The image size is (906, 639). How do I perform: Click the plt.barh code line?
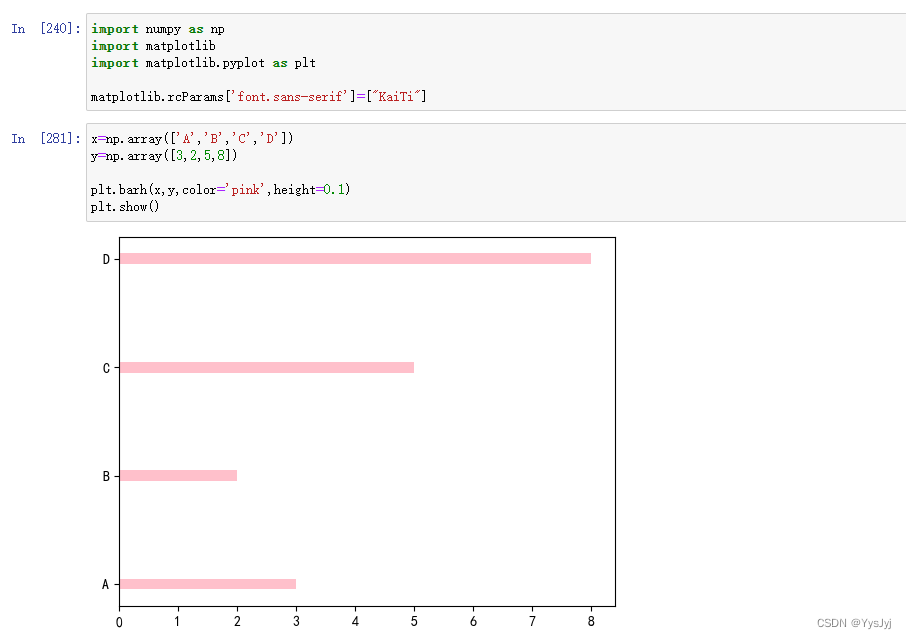221,190
